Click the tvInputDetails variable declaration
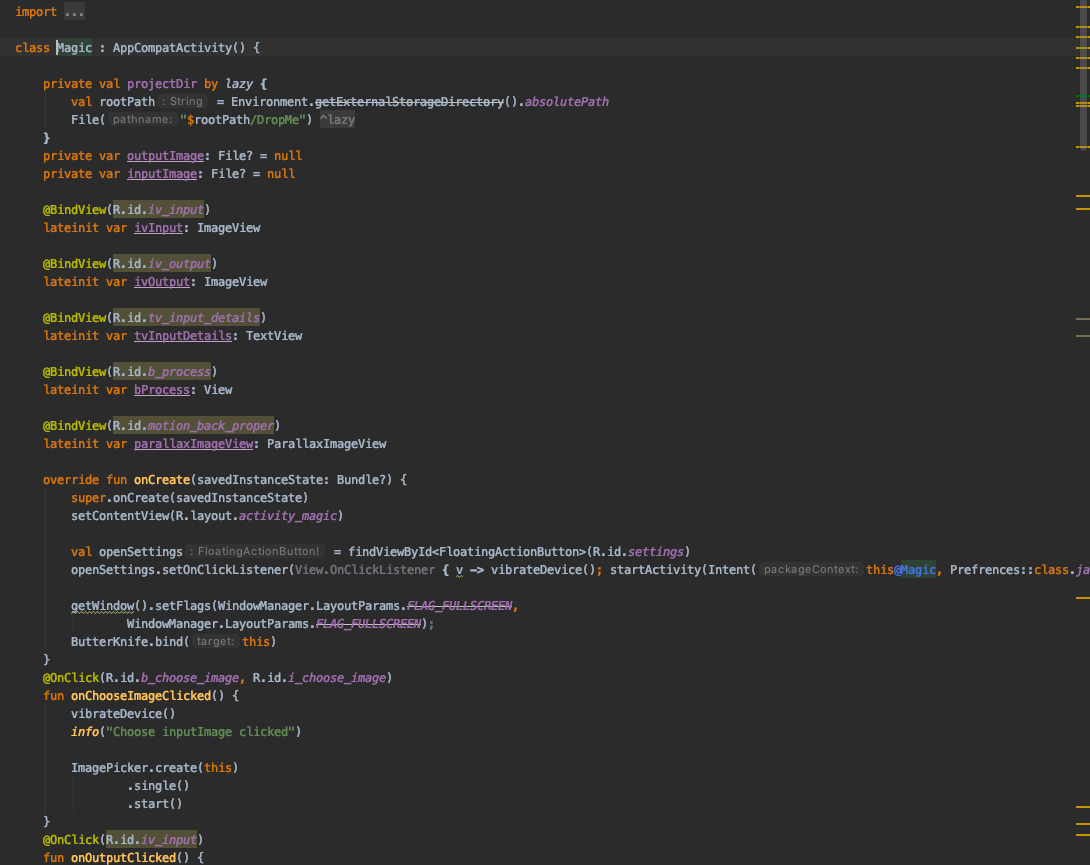This screenshot has height=865, width=1090. [182, 336]
